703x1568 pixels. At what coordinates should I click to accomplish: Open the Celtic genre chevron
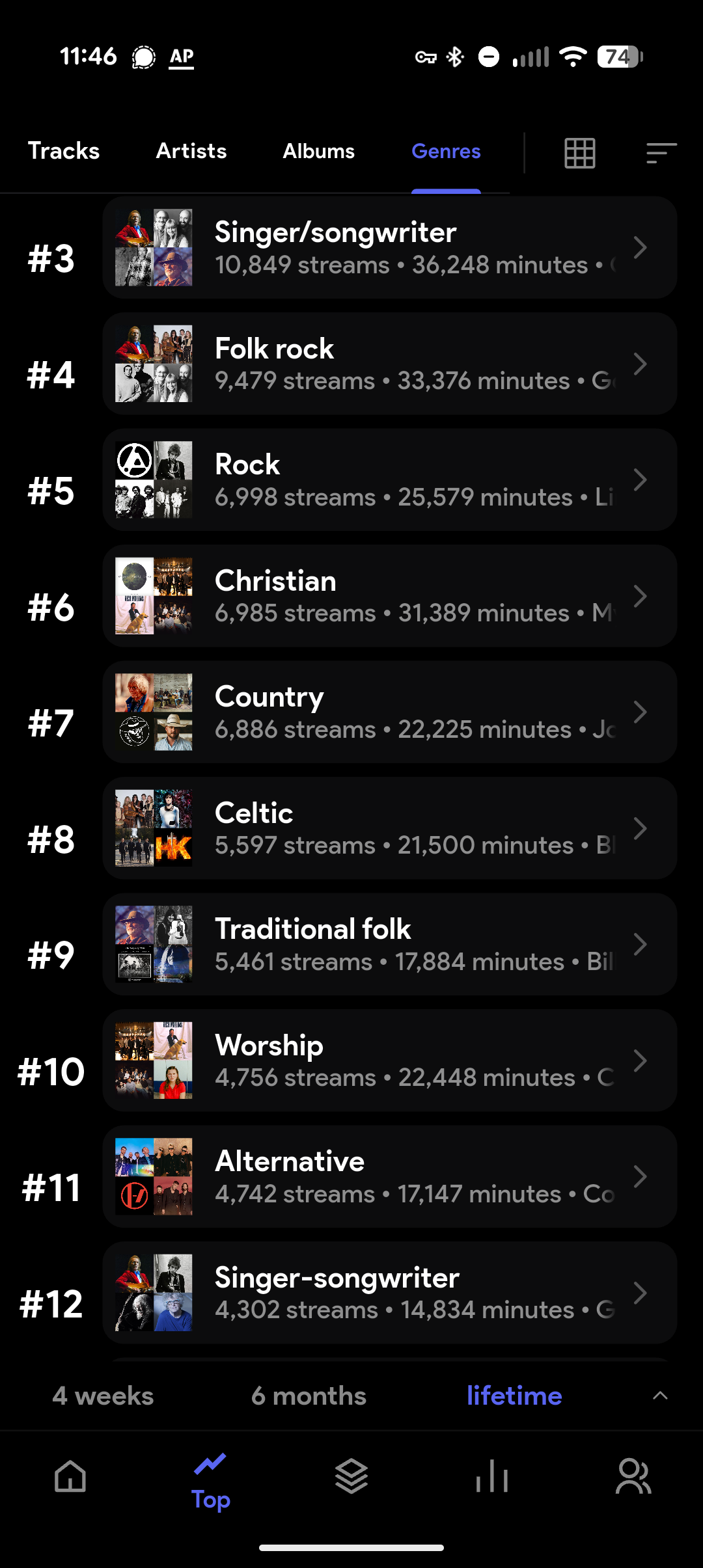(640, 828)
